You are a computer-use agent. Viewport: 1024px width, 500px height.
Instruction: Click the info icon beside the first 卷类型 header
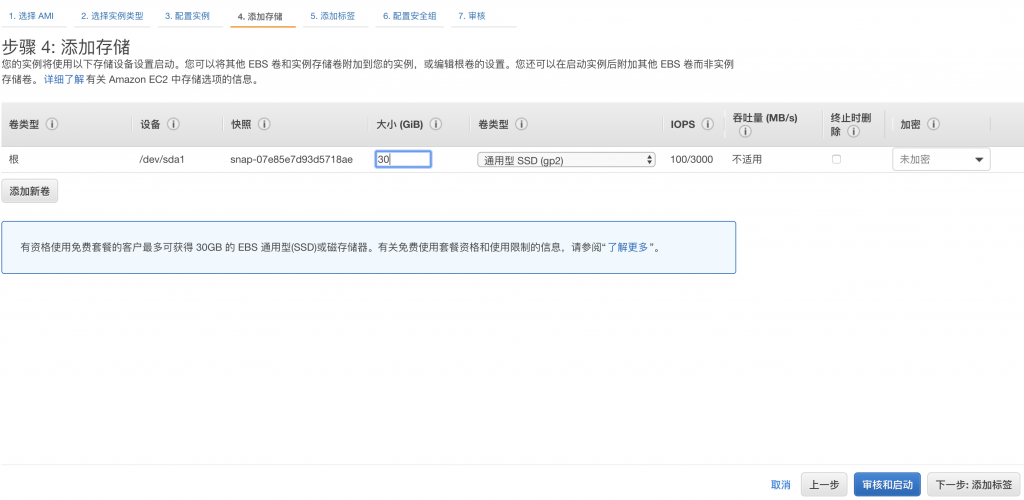52,124
